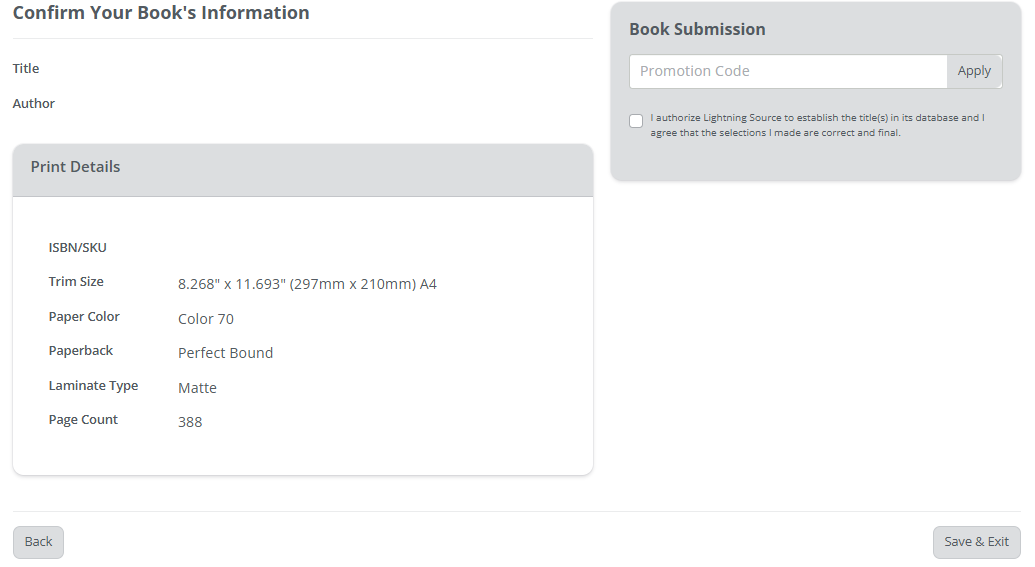Viewport: 1035px width, 567px height.
Task: Select the A4 trim size value
Action: 307,284
